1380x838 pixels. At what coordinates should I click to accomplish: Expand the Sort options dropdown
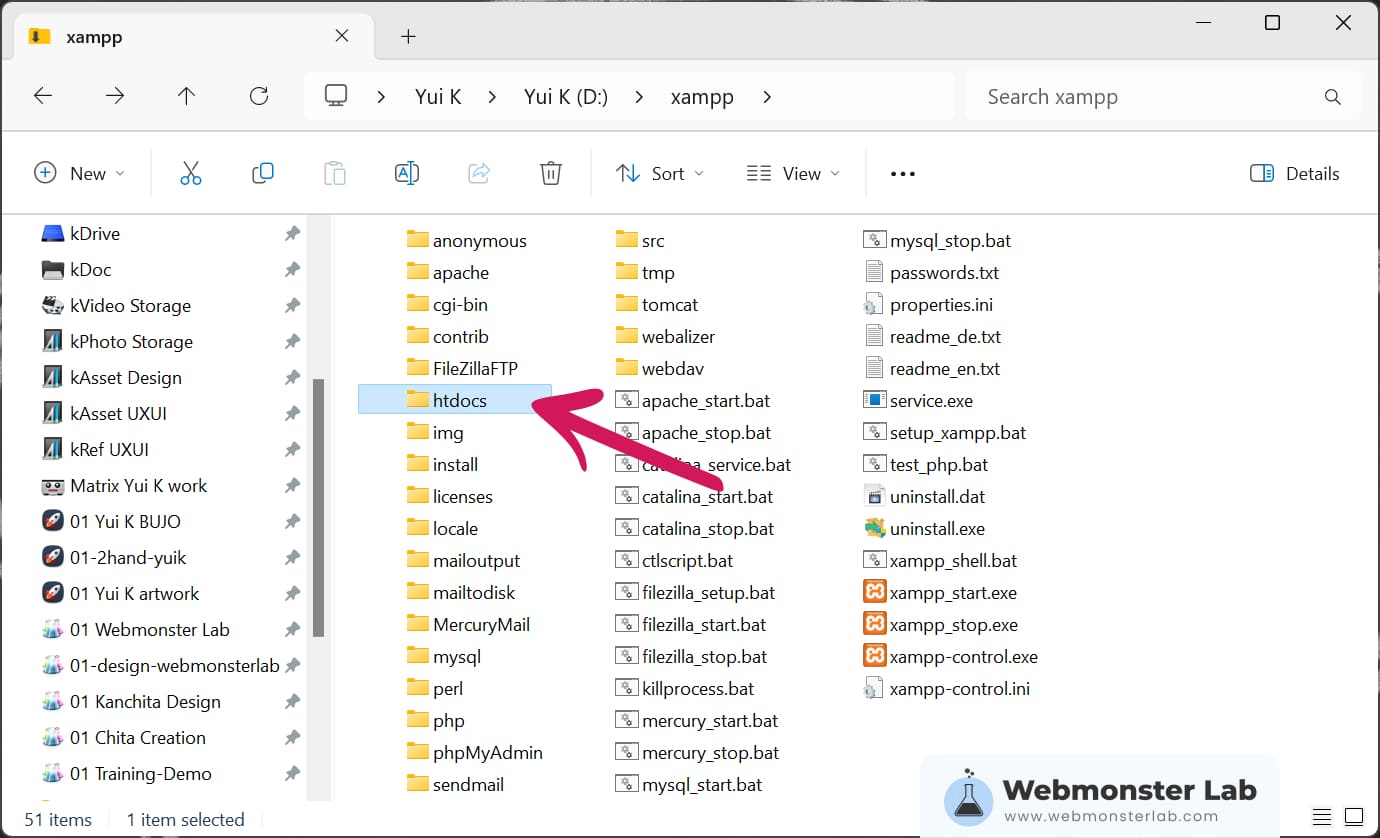click(660, 173)
